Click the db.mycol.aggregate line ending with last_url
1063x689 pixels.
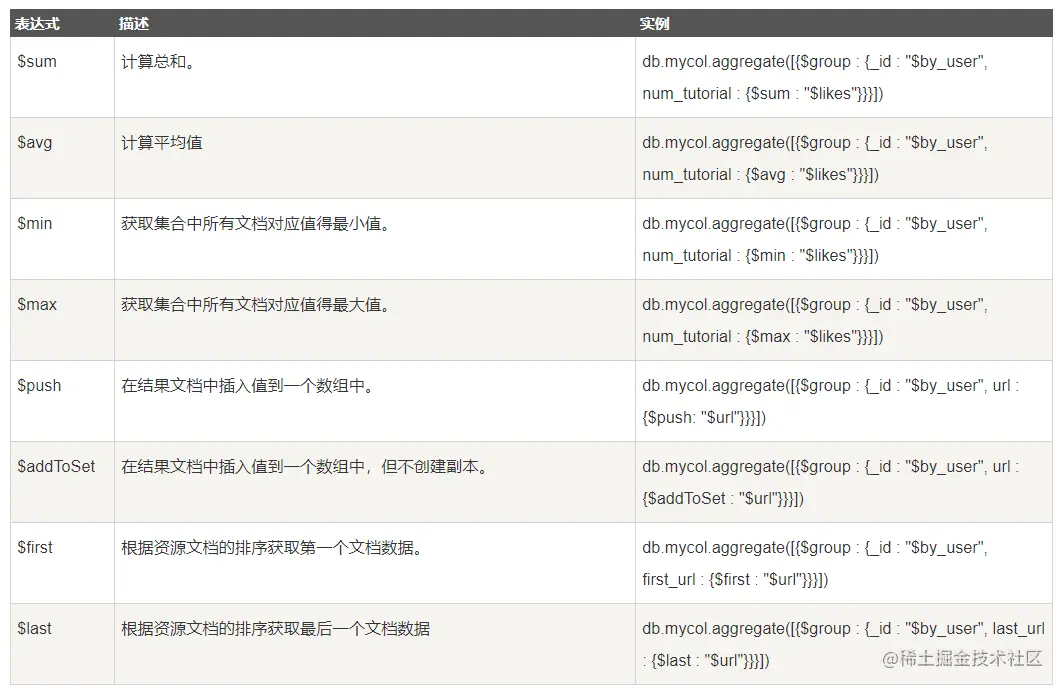[x=843, y=629]
